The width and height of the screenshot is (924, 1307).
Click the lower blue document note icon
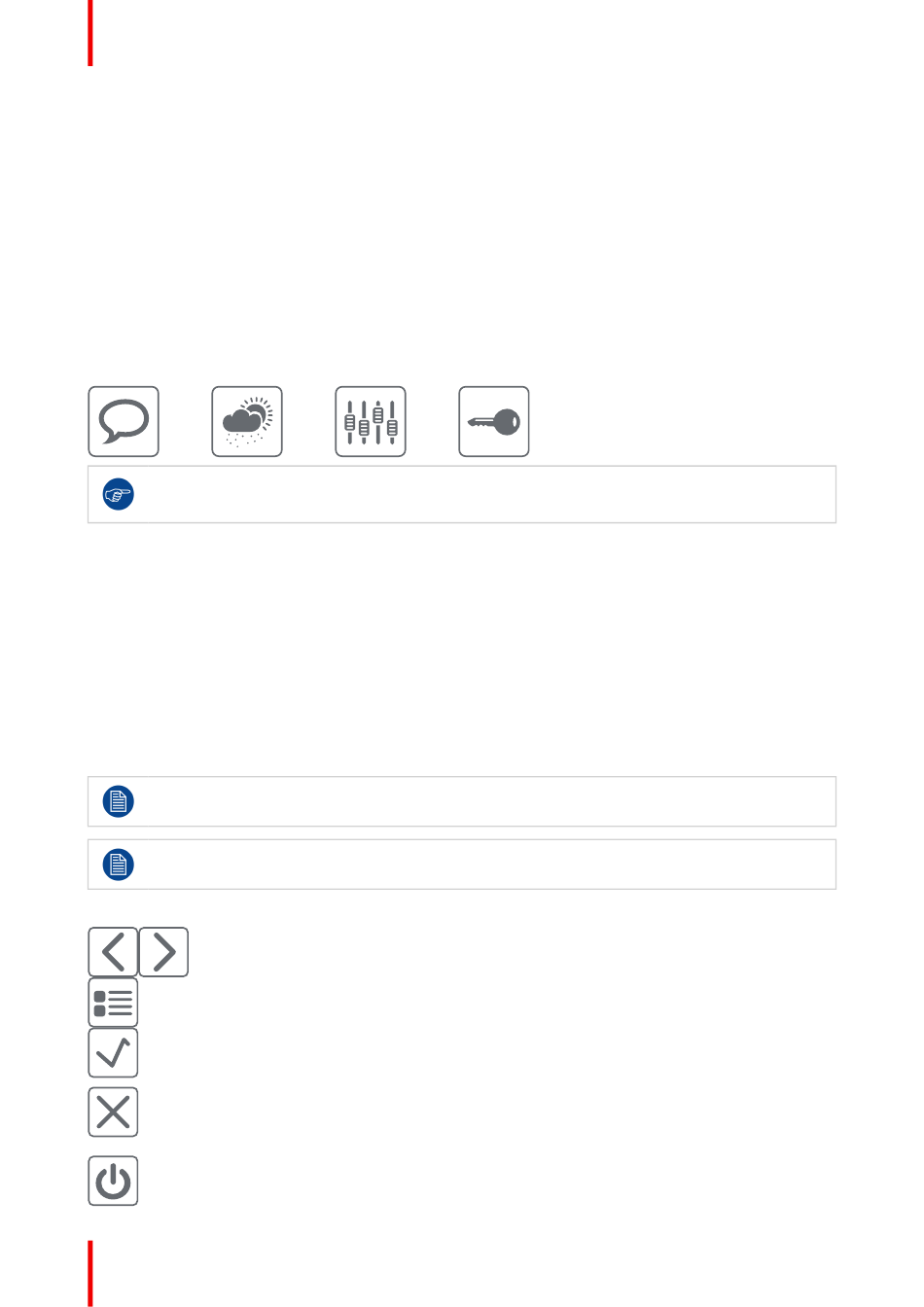pyautogui.click(x=119, y=865)
